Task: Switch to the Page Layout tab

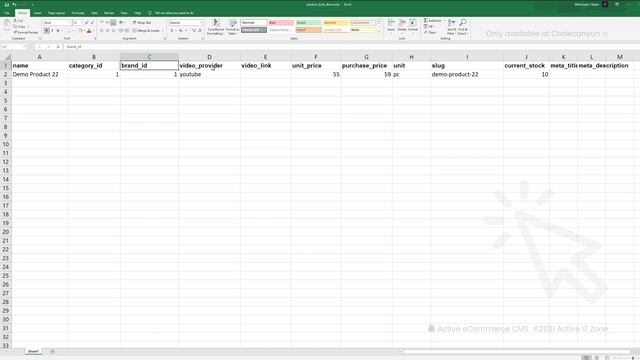Action: [x=56, y=13]
